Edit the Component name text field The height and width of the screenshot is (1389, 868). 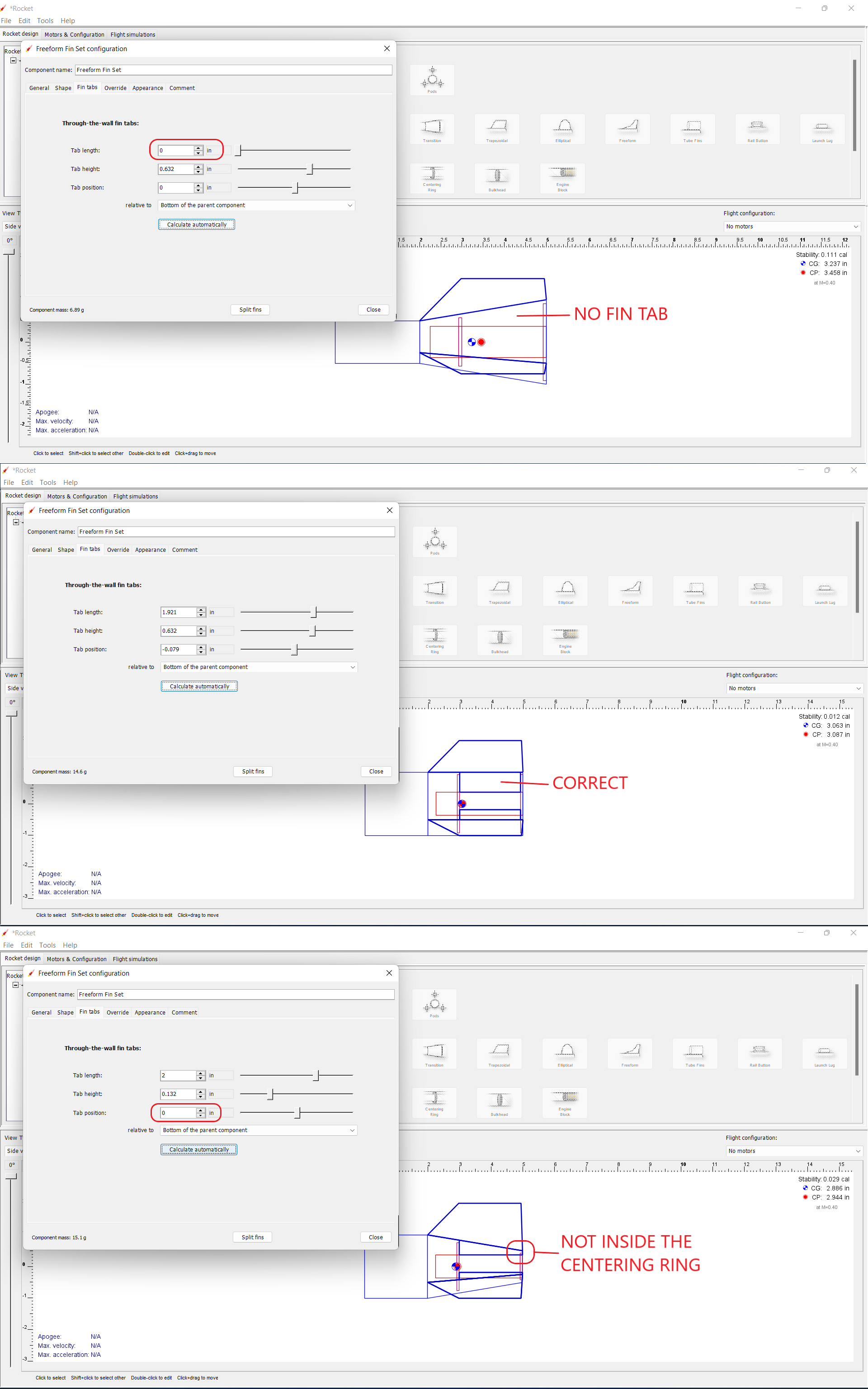click(x=232, y=70)
